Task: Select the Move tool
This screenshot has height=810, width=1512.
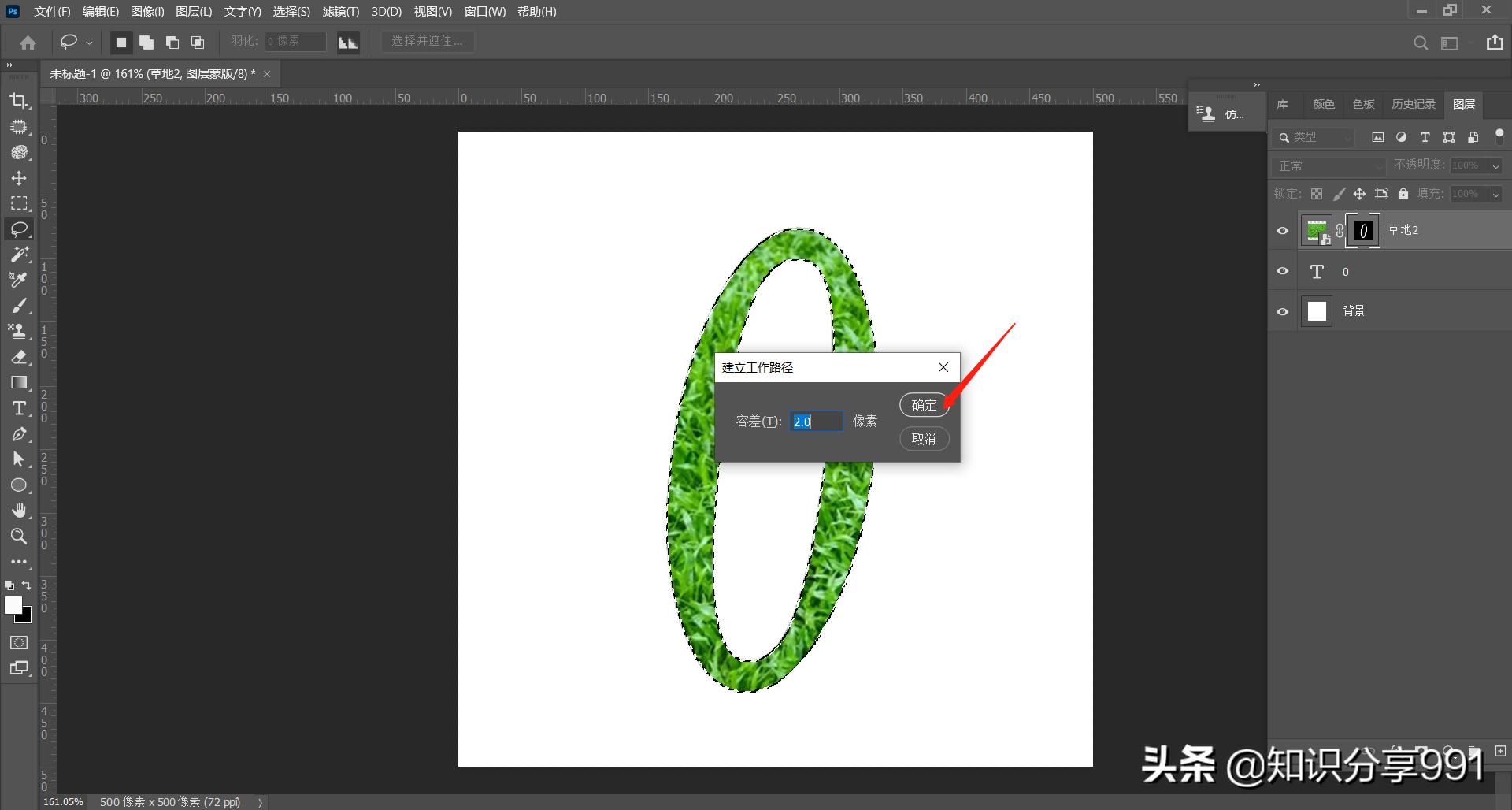Action: 19,178
